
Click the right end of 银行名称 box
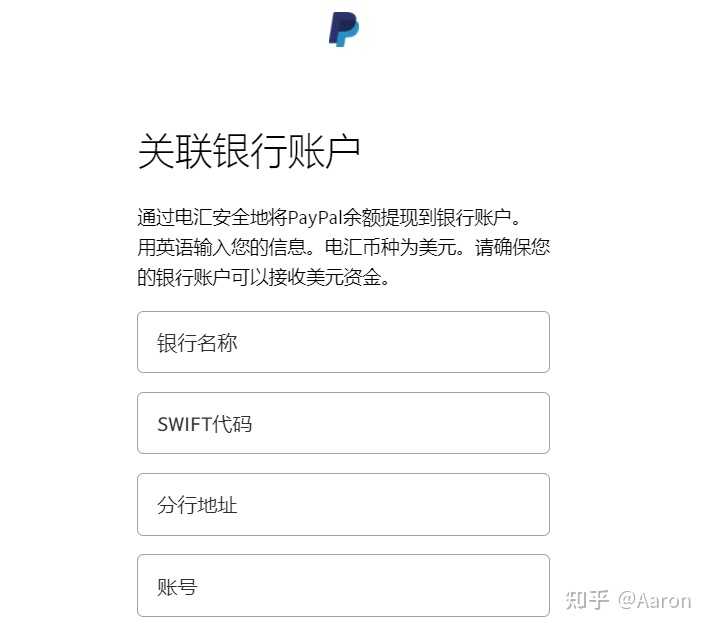click(530, 342)
